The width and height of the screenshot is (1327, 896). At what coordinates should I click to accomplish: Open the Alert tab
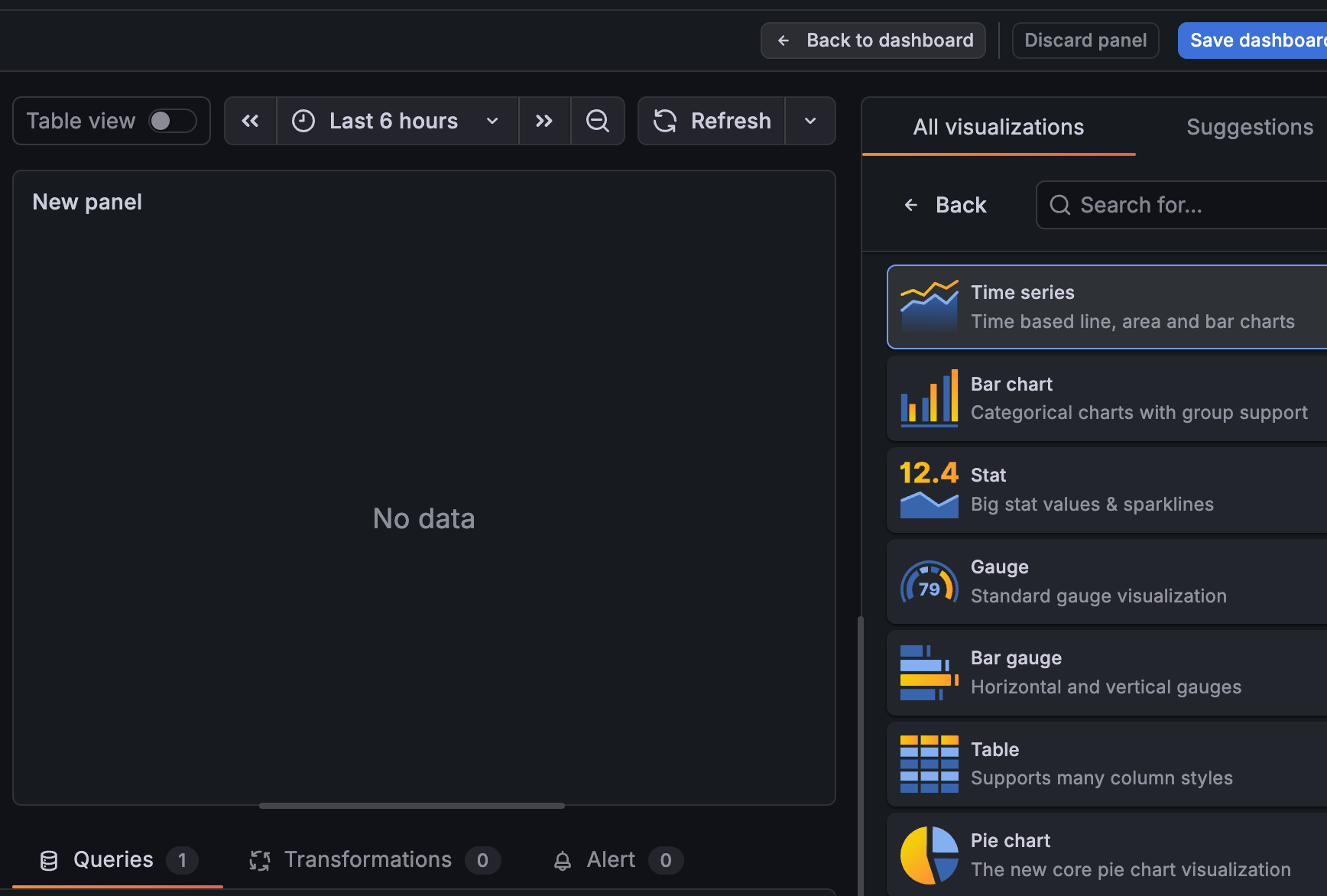(x=617, y=860)
